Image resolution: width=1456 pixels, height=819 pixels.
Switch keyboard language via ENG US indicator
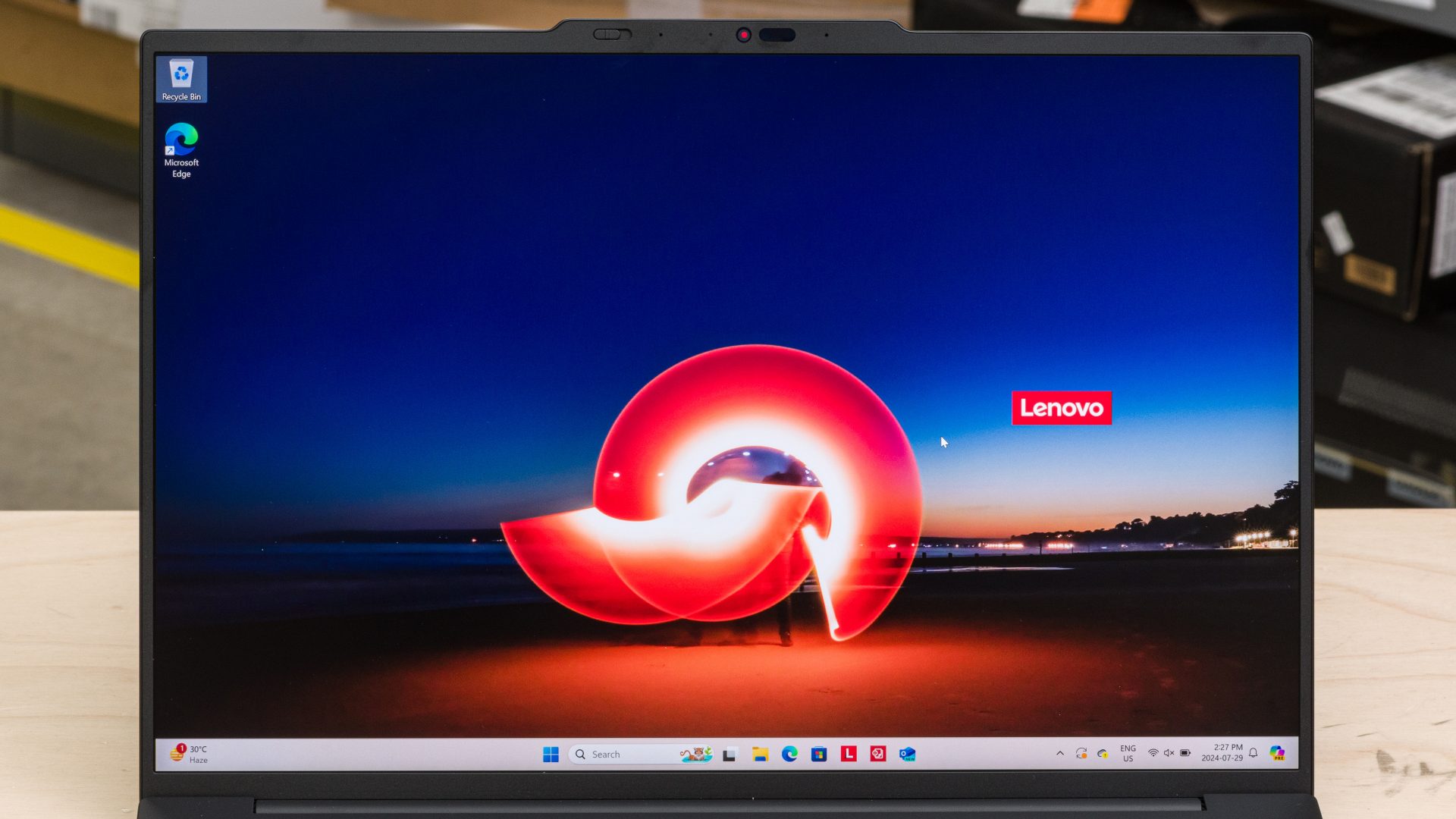click(x=1127, y=753)
